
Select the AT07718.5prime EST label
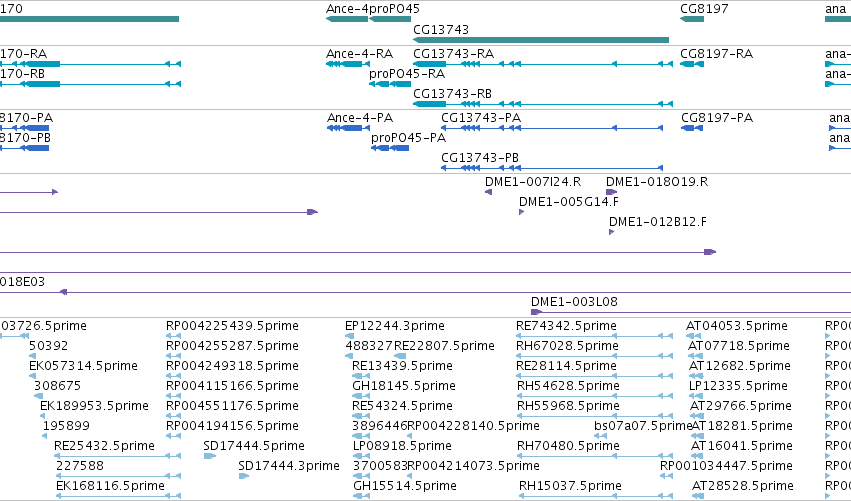coord(739,346)
